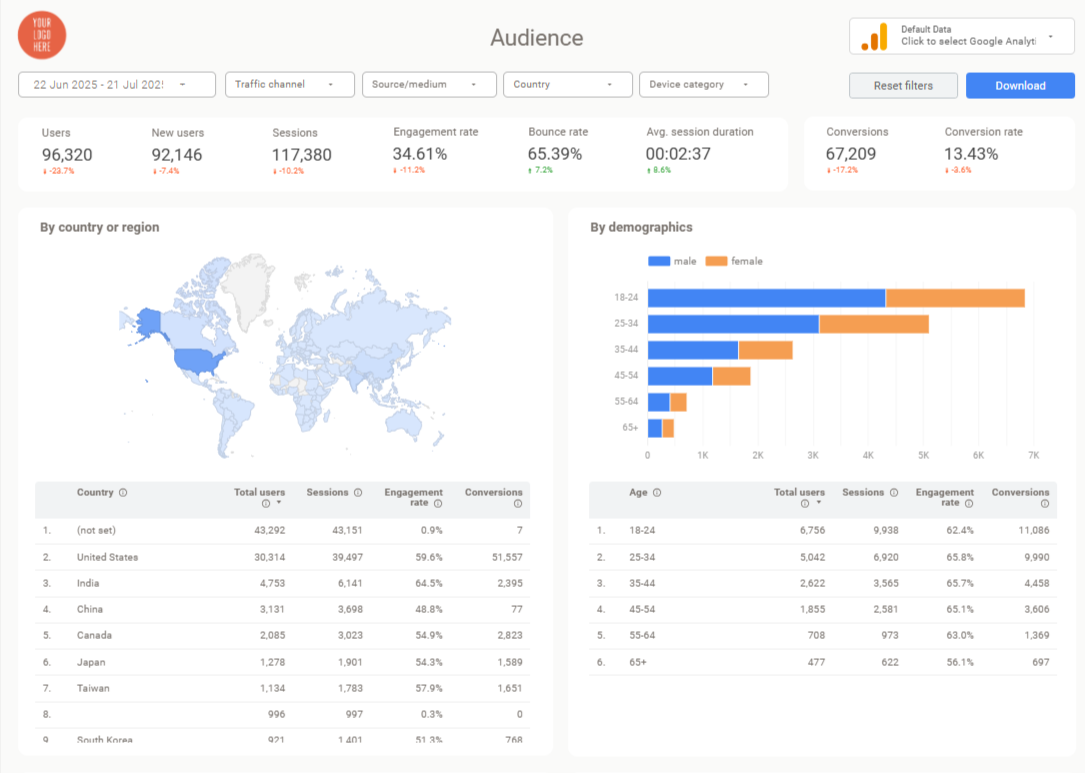The image size is (1085, 773).
Task: Click the orange female bar for 45-54
Action: click(731, 376)
